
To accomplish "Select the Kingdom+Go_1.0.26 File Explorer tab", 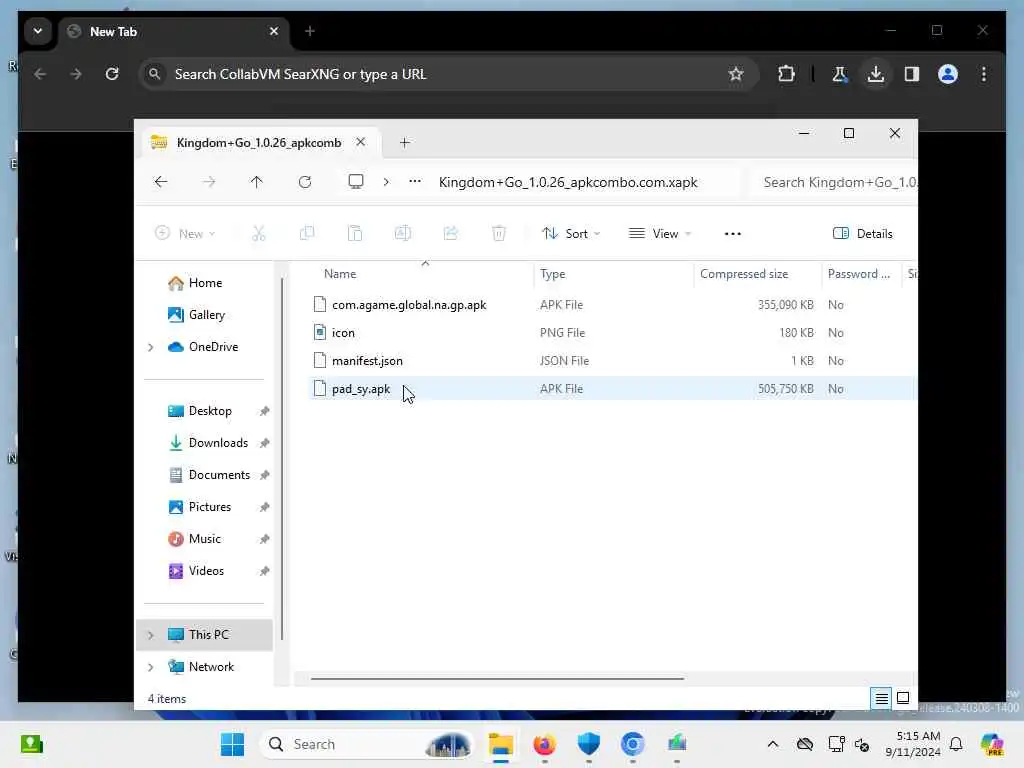I will (261, 142).
